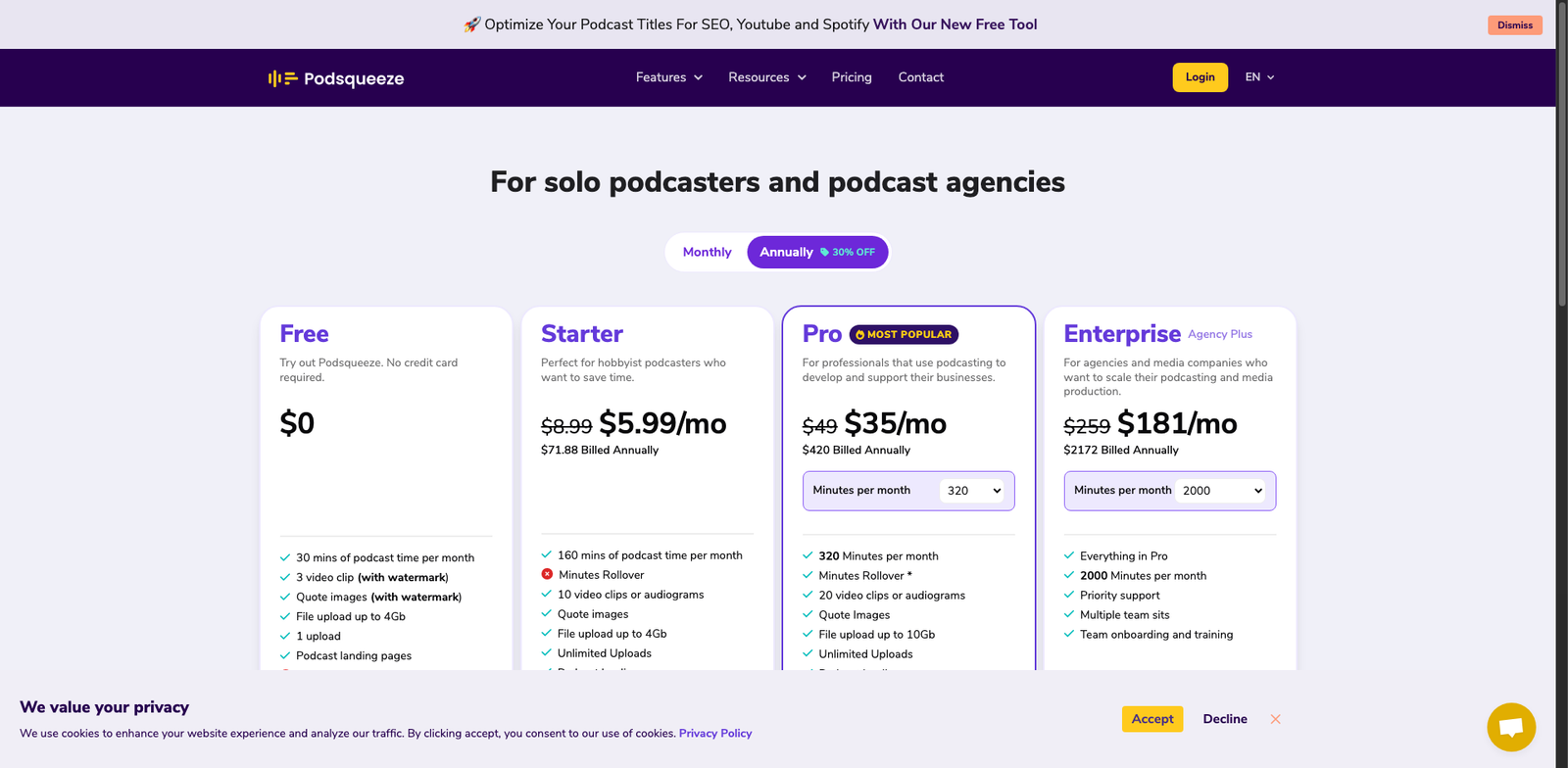
Task: Click the flame icon in Most Popular badge
Action: coord(859,335)
